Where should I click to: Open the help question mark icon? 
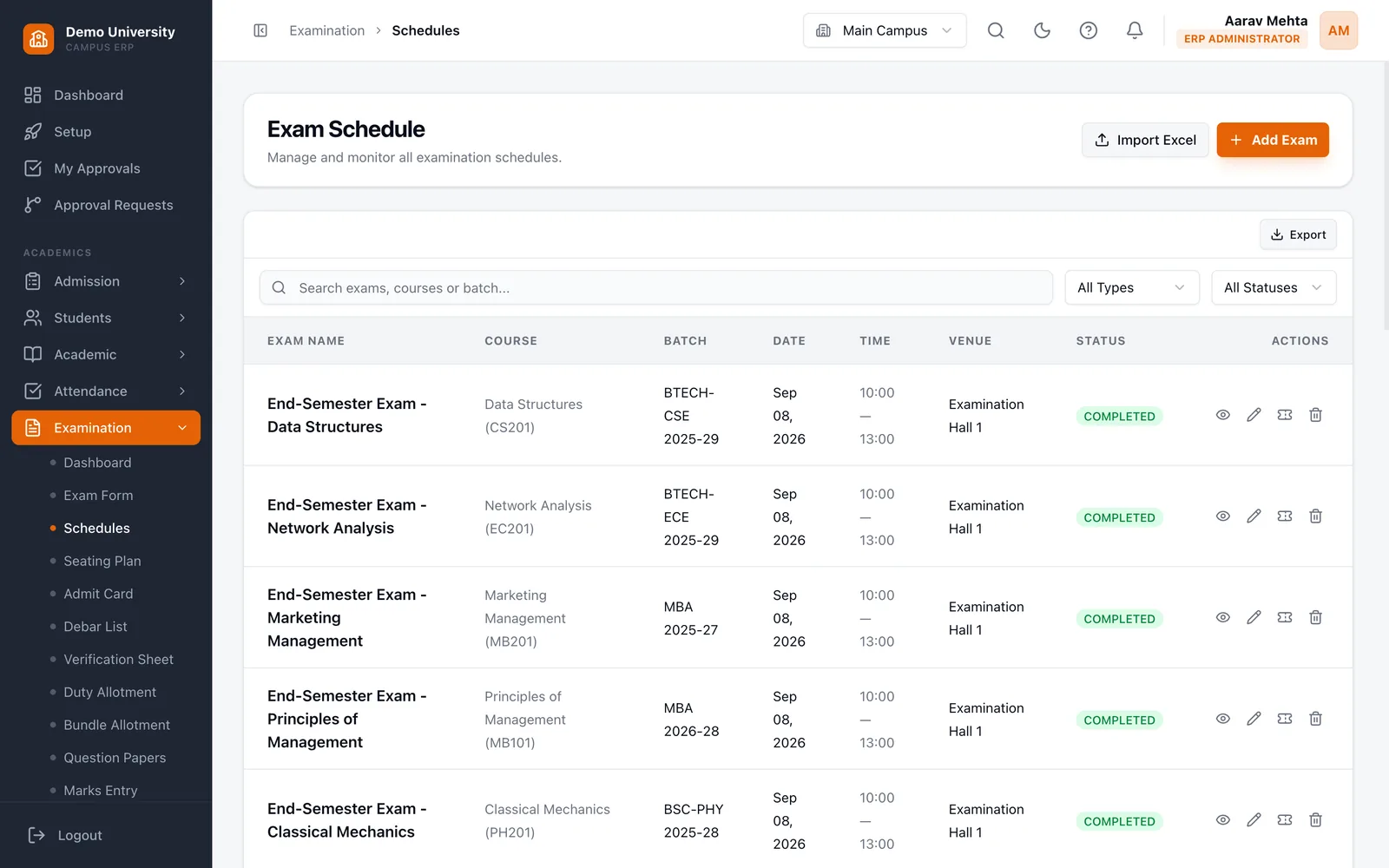tap(1088, 30)
